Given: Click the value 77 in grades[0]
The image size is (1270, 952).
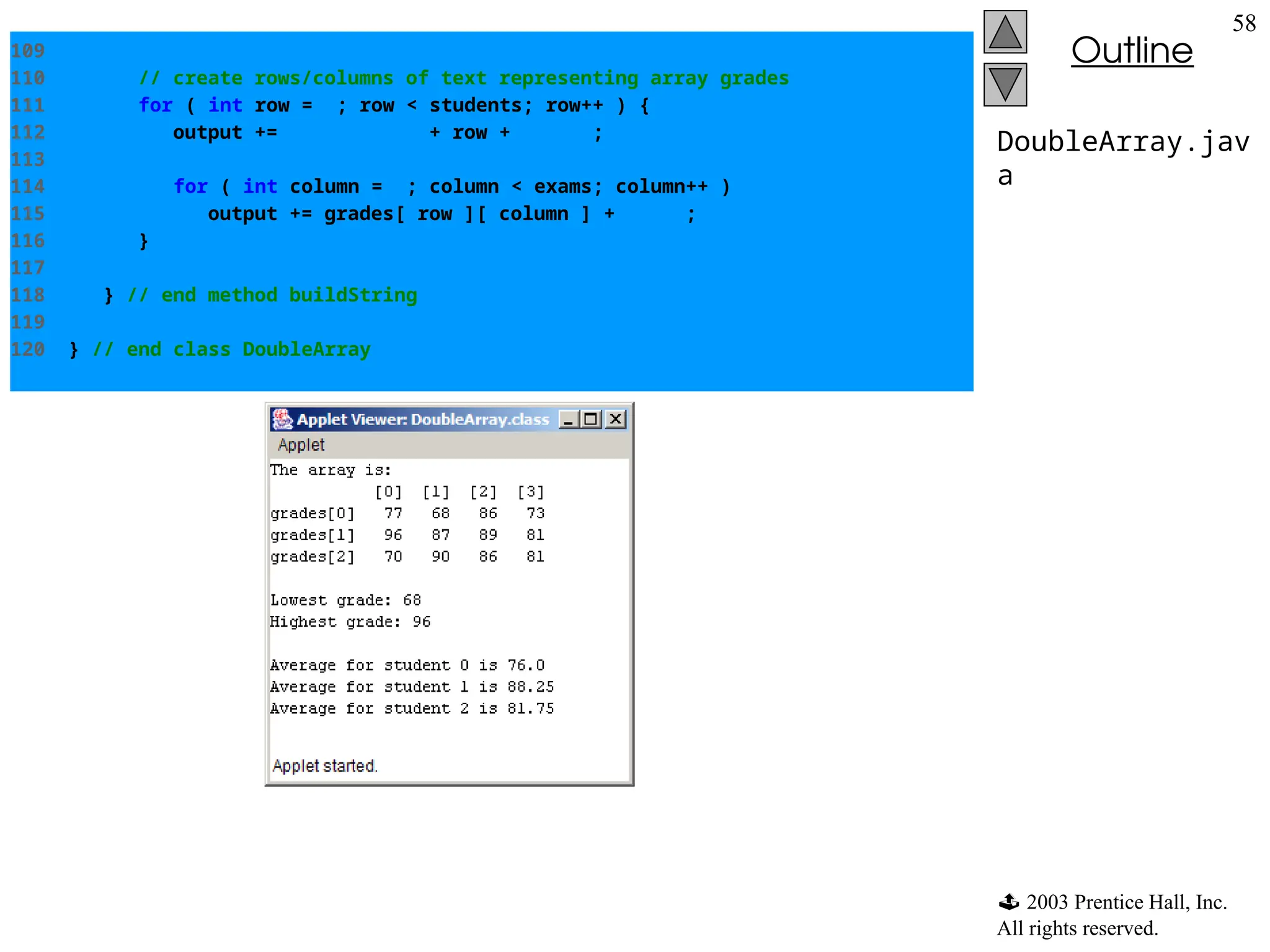Looking at the screenshot, I should 393,514.
